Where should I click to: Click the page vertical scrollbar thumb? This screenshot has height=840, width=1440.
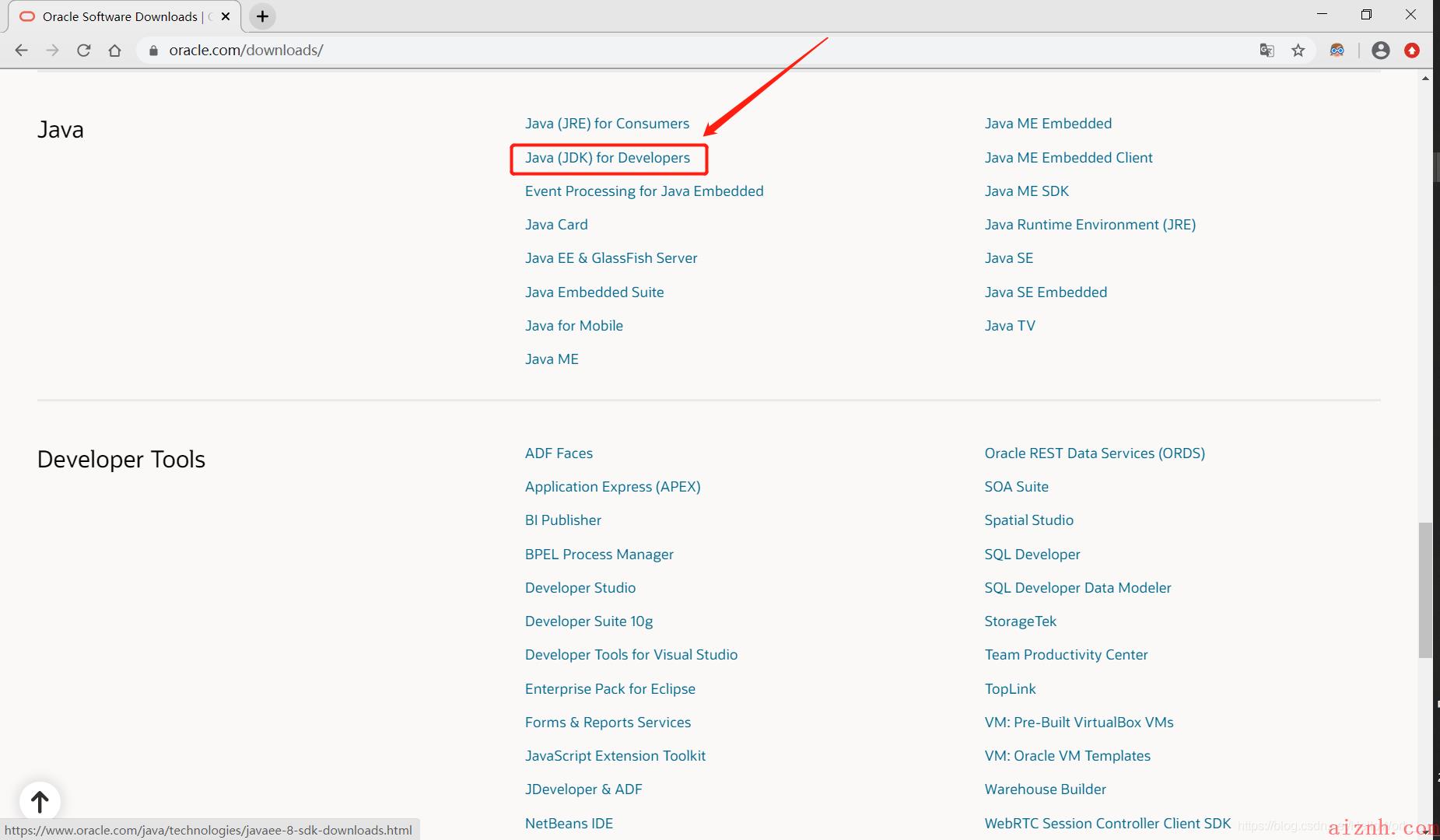pyautogui.click(x=1425, y=590)
